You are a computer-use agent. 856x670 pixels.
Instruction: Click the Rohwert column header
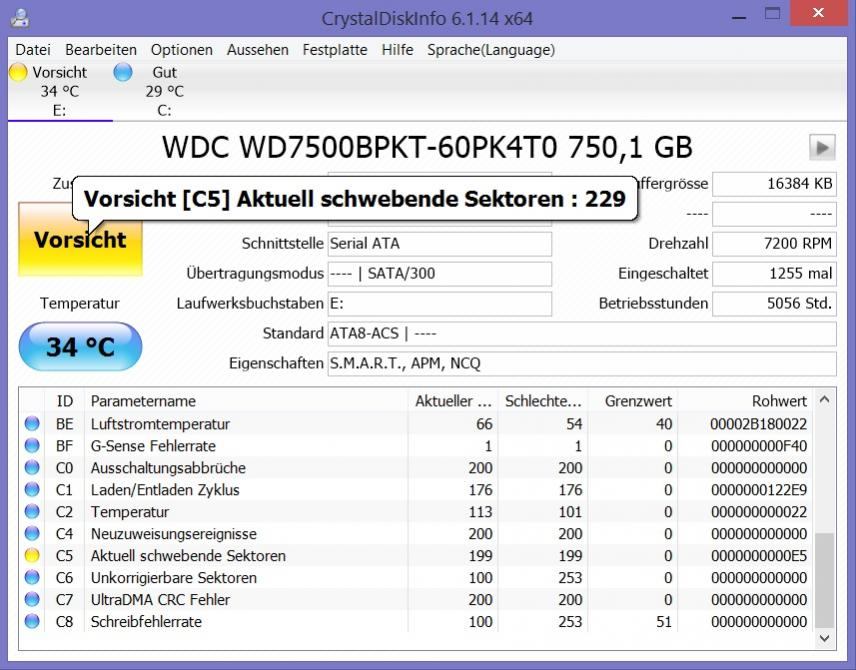(745, 401)
